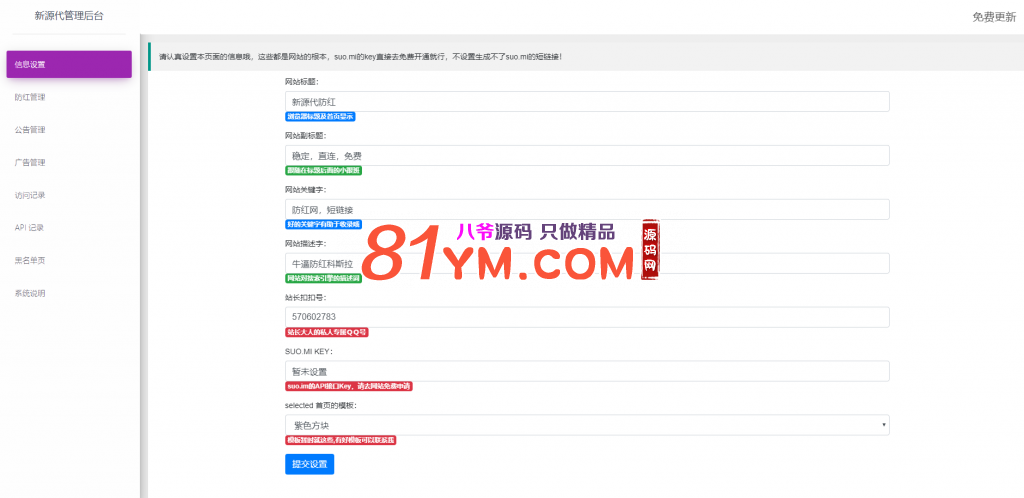Click the red badge under the template dropdown

(341, 440)
